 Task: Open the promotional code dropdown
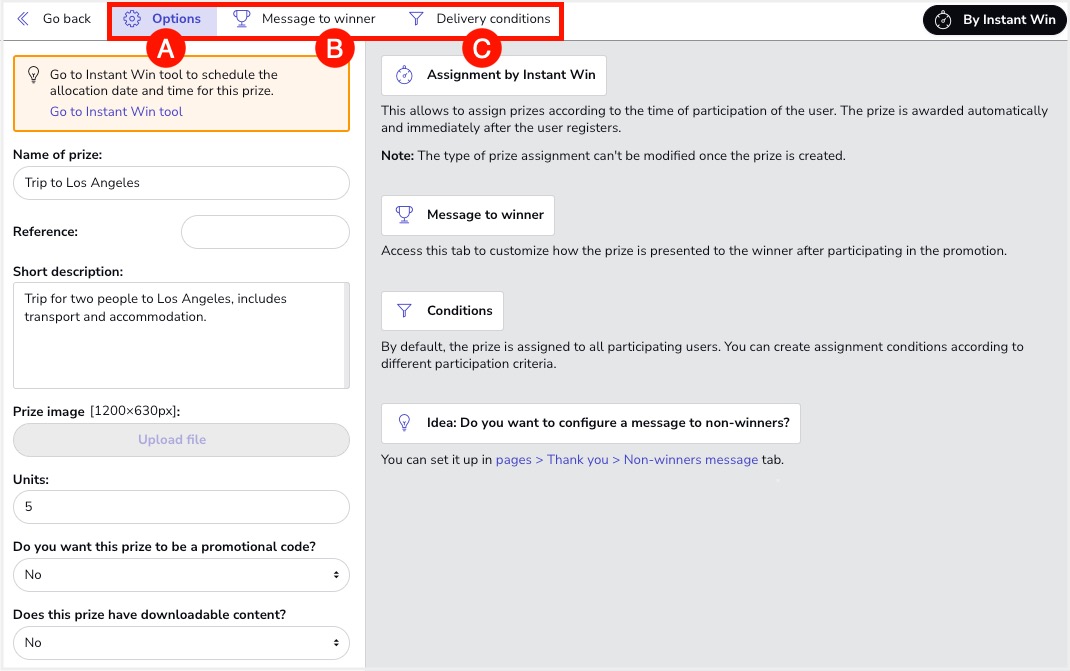coord(181,575)
